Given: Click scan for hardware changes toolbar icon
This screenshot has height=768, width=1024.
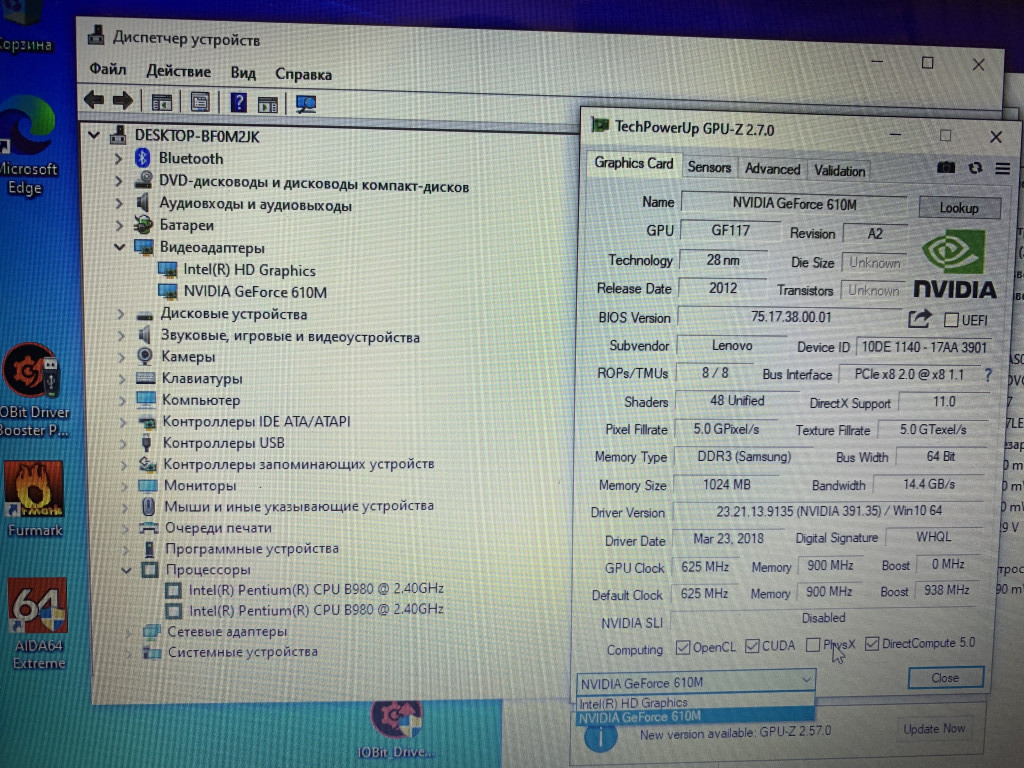Looking at the screenshot, I should [x=306, y=102].
